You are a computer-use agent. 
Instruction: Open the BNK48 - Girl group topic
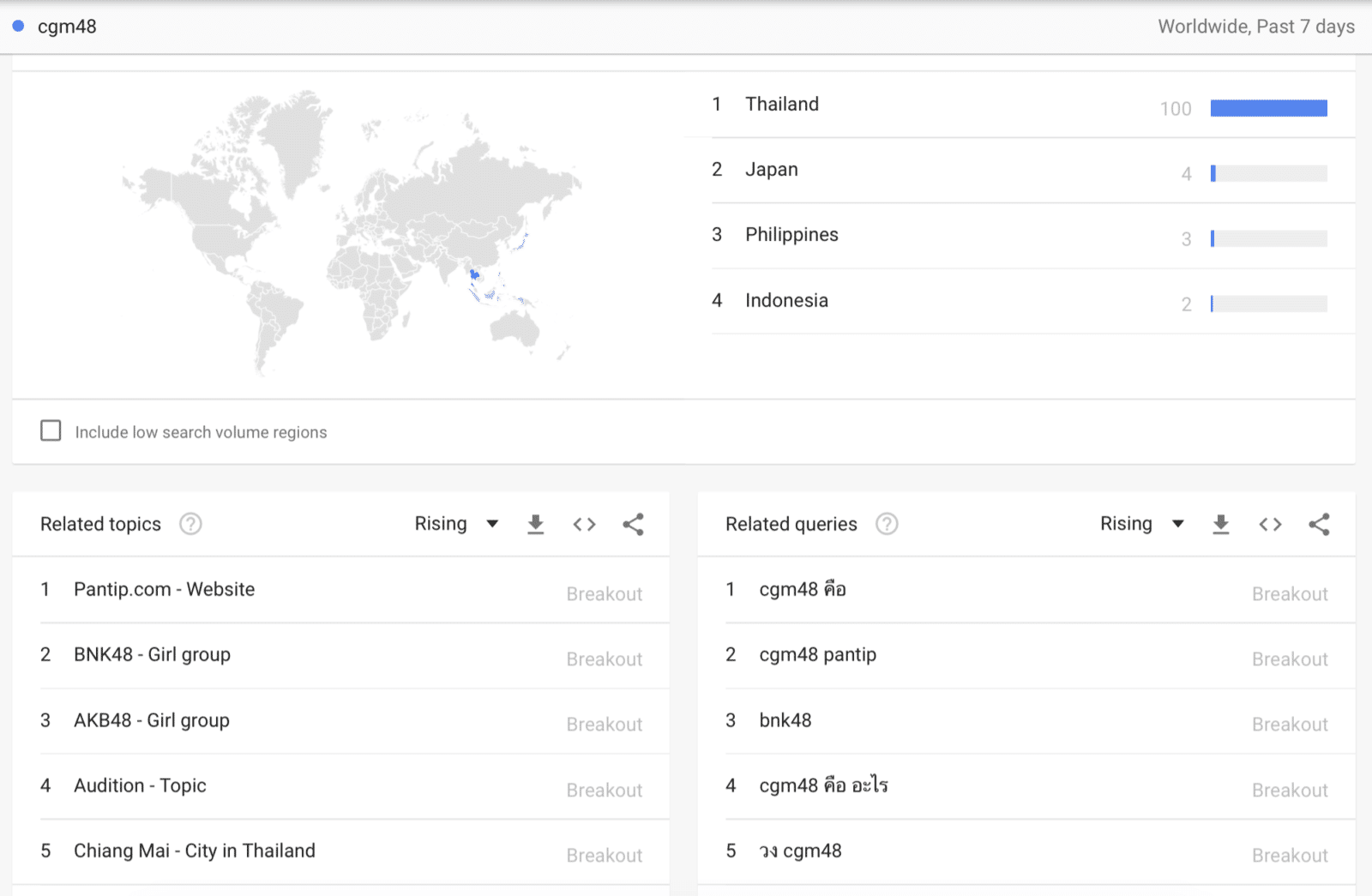coord(152,655)
